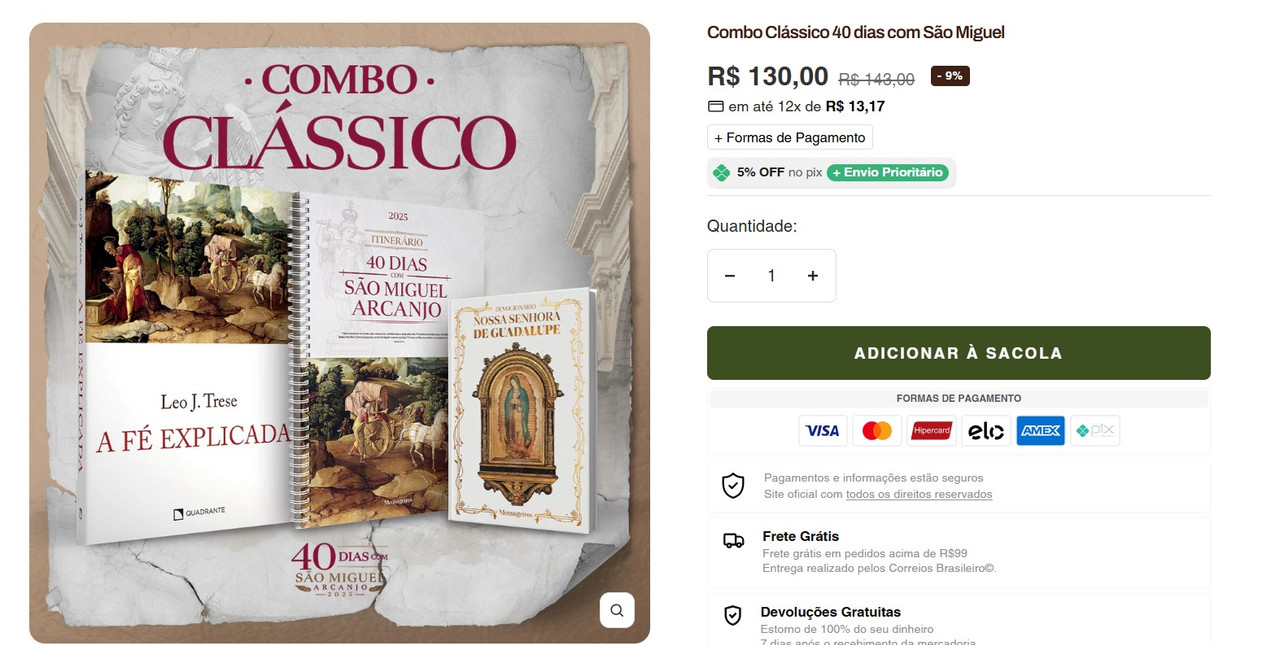Decrease quantity with the minus button
1280x645 pixels.
click(x=730, y=276)
